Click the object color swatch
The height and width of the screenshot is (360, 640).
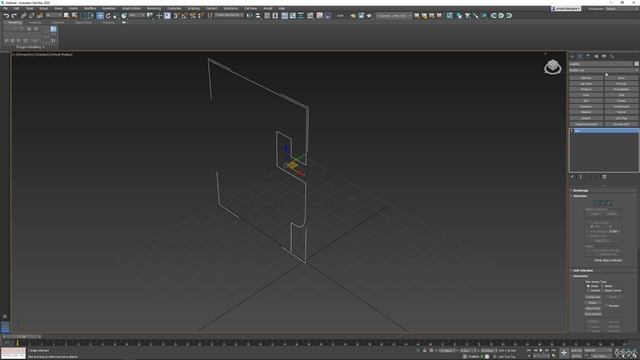click(x=636, y=64)
